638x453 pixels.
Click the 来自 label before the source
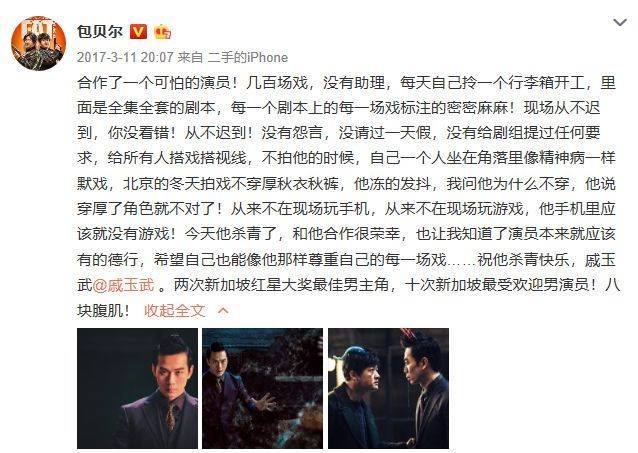[x=190, y=57]
